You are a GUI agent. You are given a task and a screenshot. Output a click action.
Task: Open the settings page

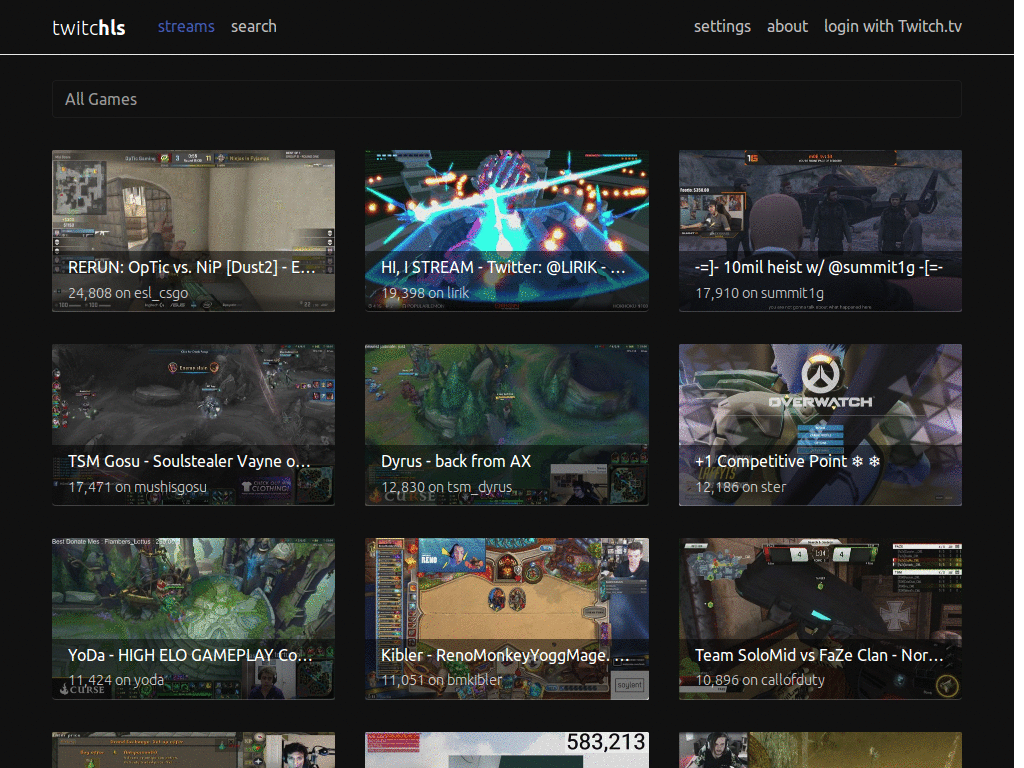click(722, 27)
